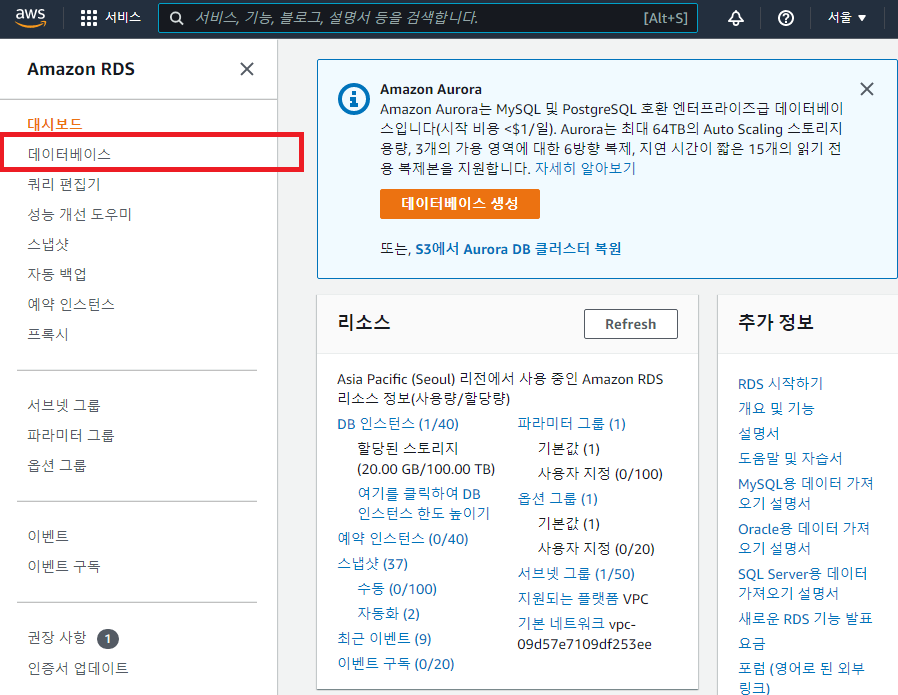
Task: Open 인증서 업데이트 in the sidebar
Action: [x=78, y=668]
